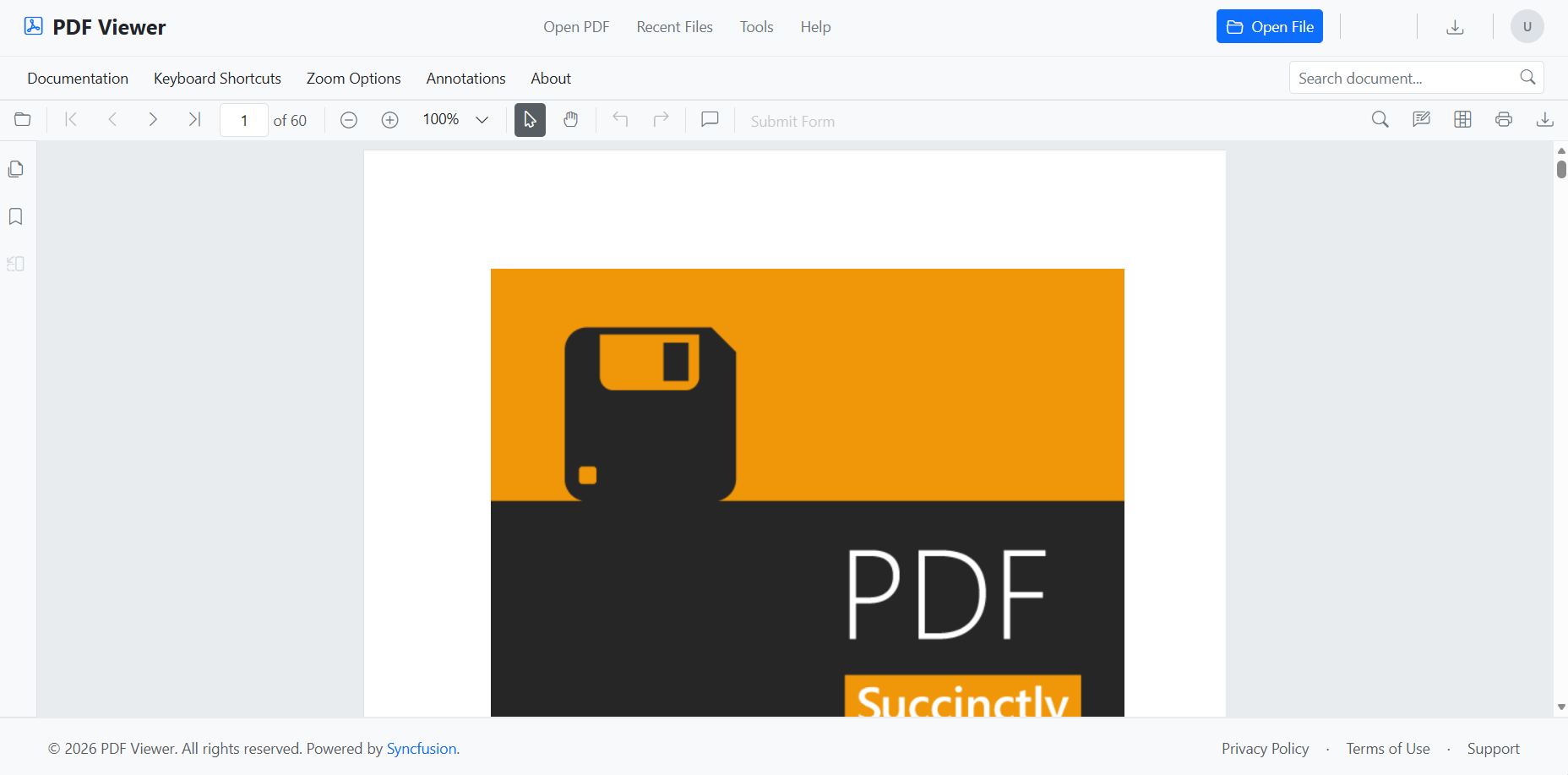The height and width of the screenshot is (775, 1568).
Task: Click the page number input box
Action: click(x=244, y=120)
